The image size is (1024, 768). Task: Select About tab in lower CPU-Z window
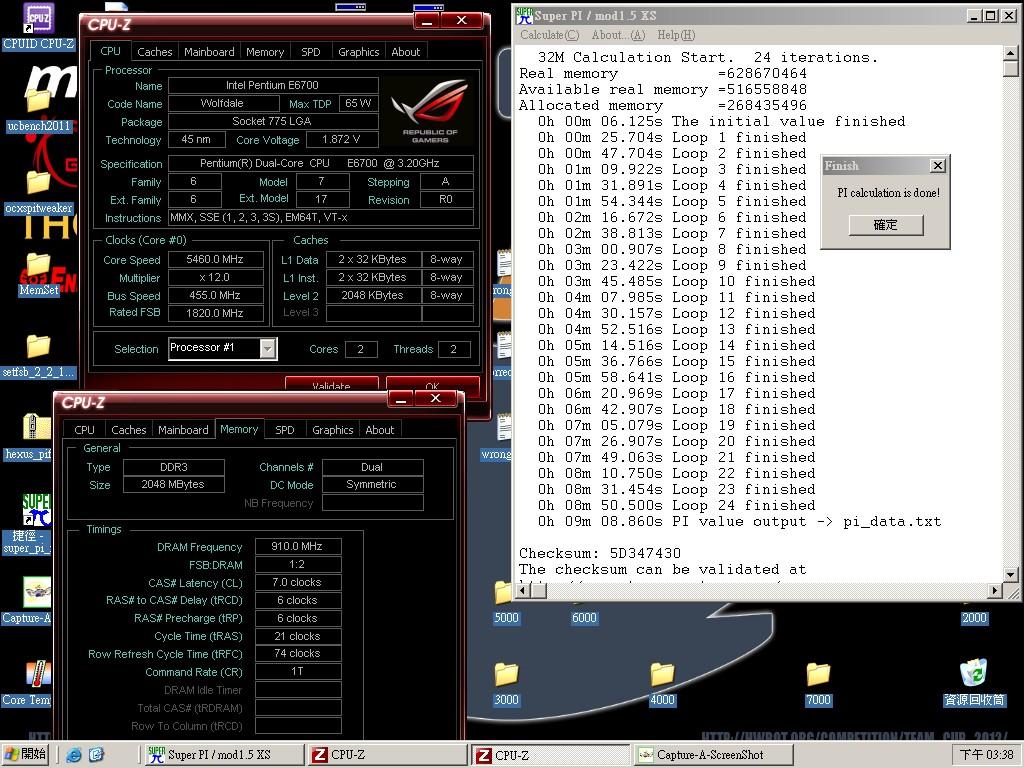[x=379, y=430]
